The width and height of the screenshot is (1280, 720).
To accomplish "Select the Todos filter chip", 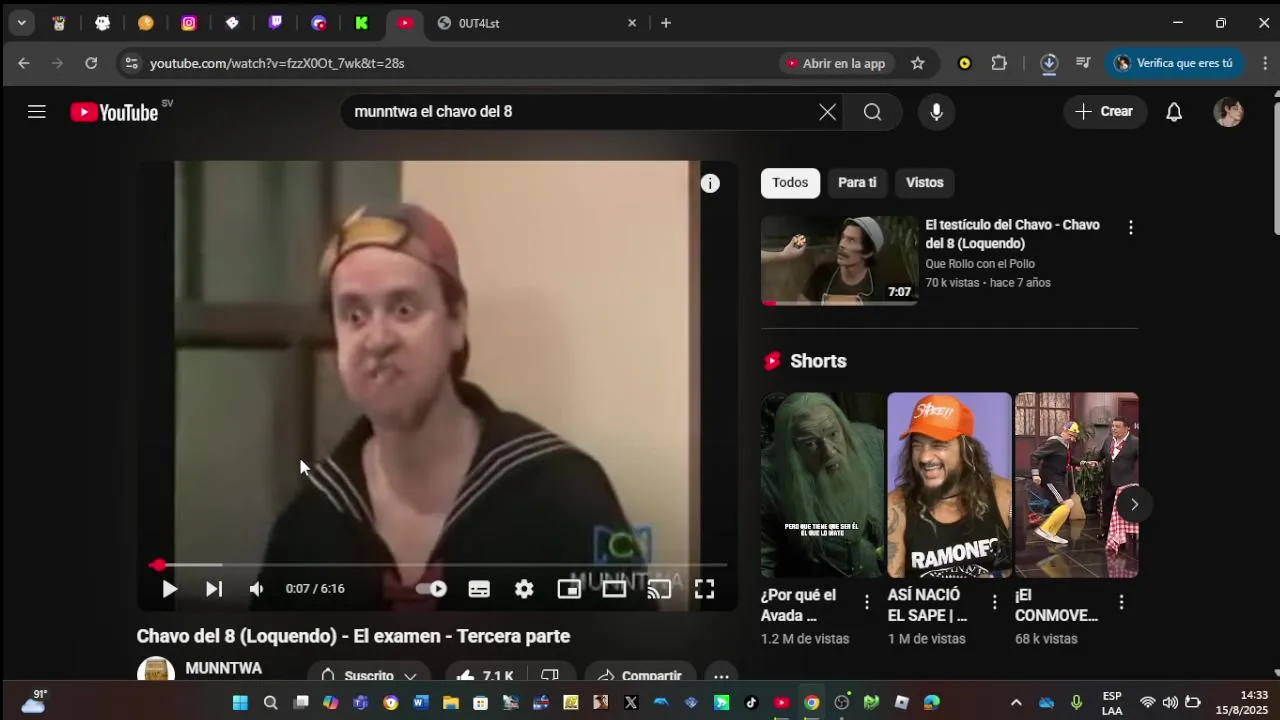I will [790, 183].
